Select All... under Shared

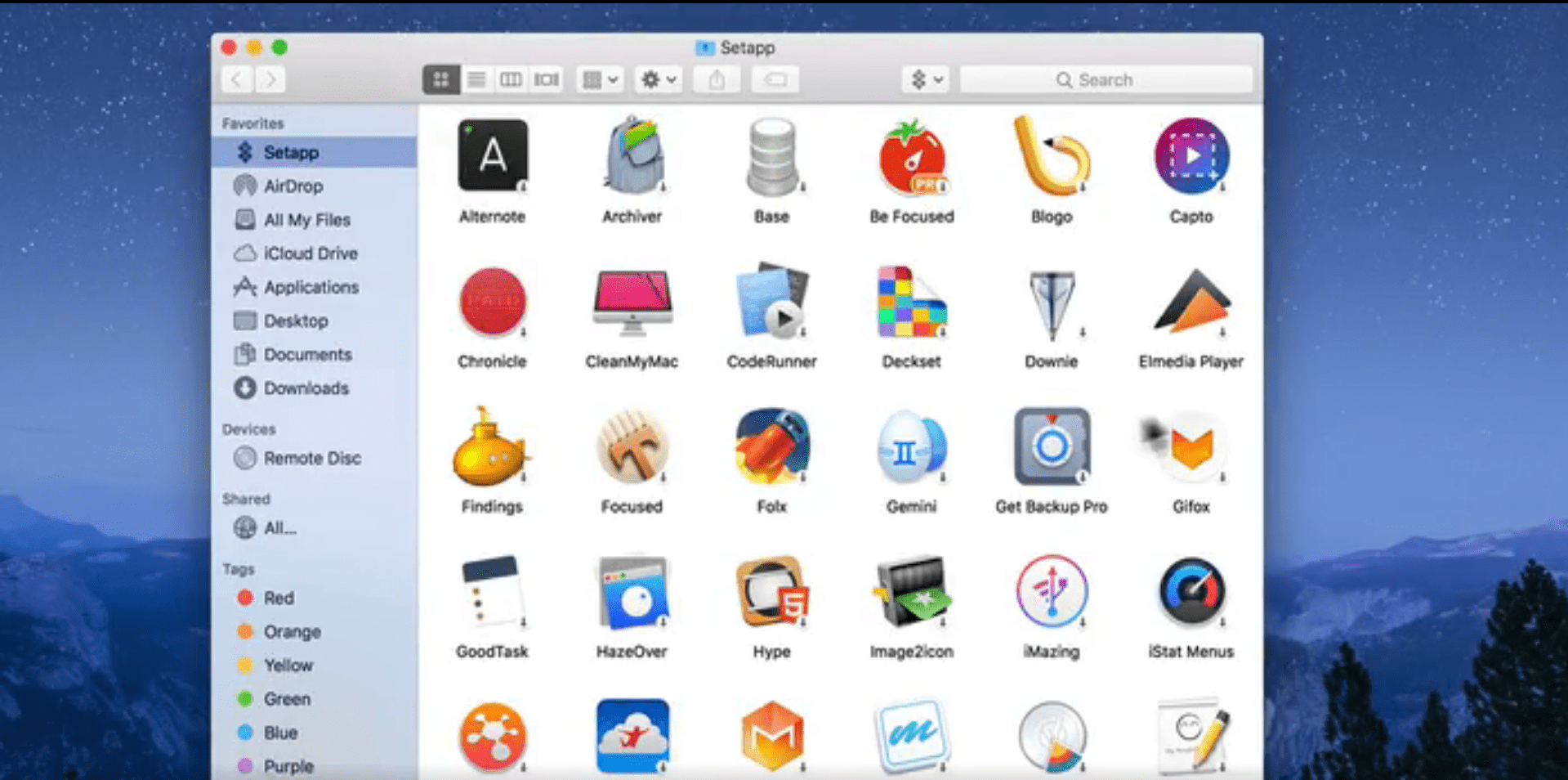click(315, 528)
